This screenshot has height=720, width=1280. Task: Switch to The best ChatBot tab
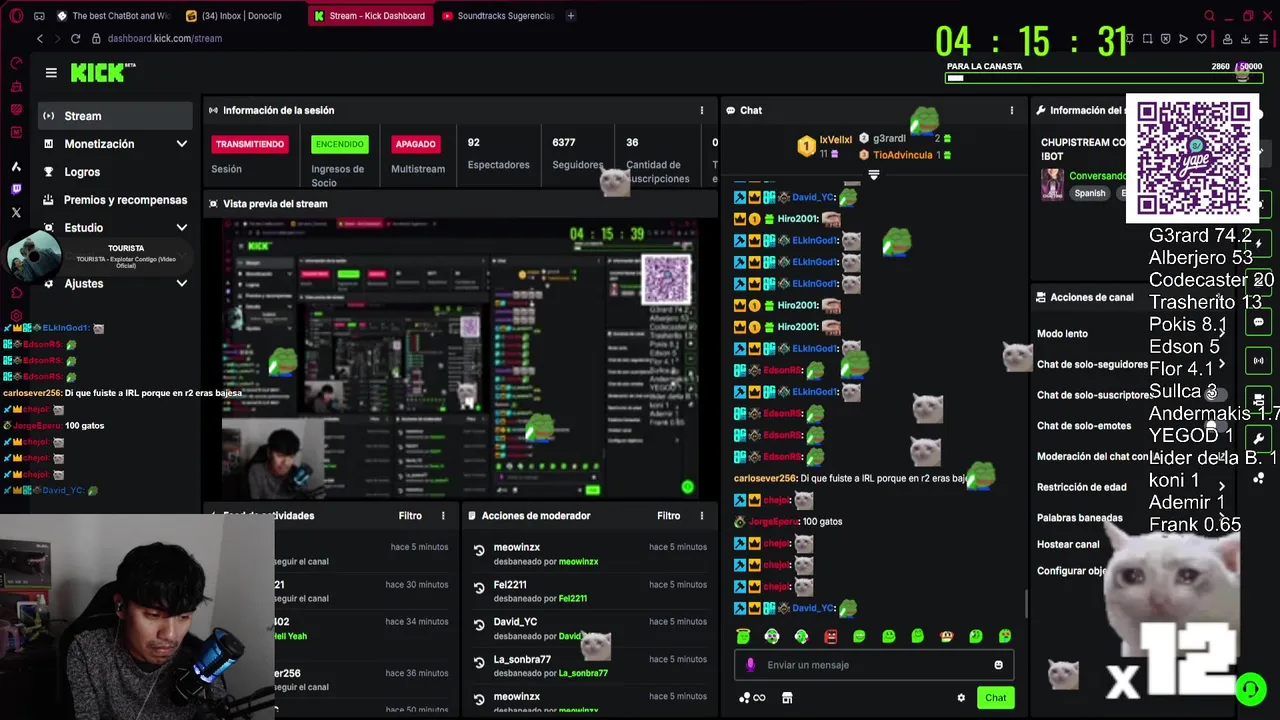point(113,16)
